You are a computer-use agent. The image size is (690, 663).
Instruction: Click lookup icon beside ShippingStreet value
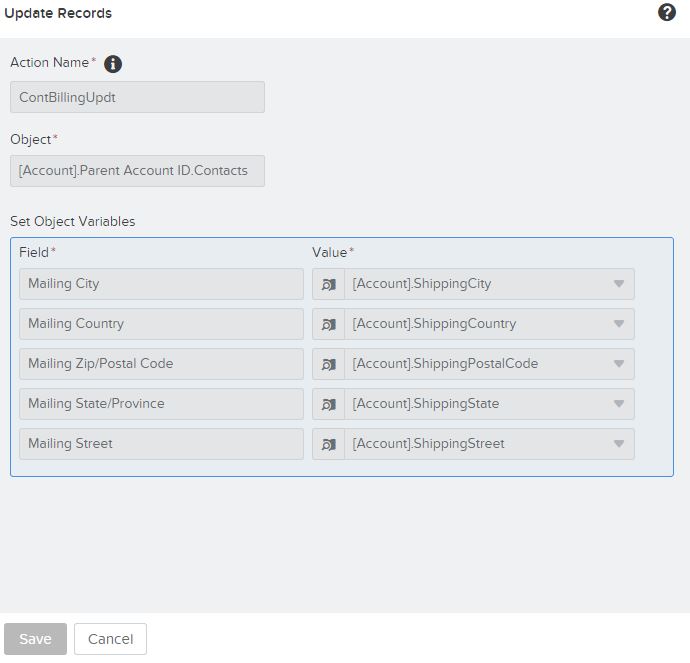coord(328,444)
